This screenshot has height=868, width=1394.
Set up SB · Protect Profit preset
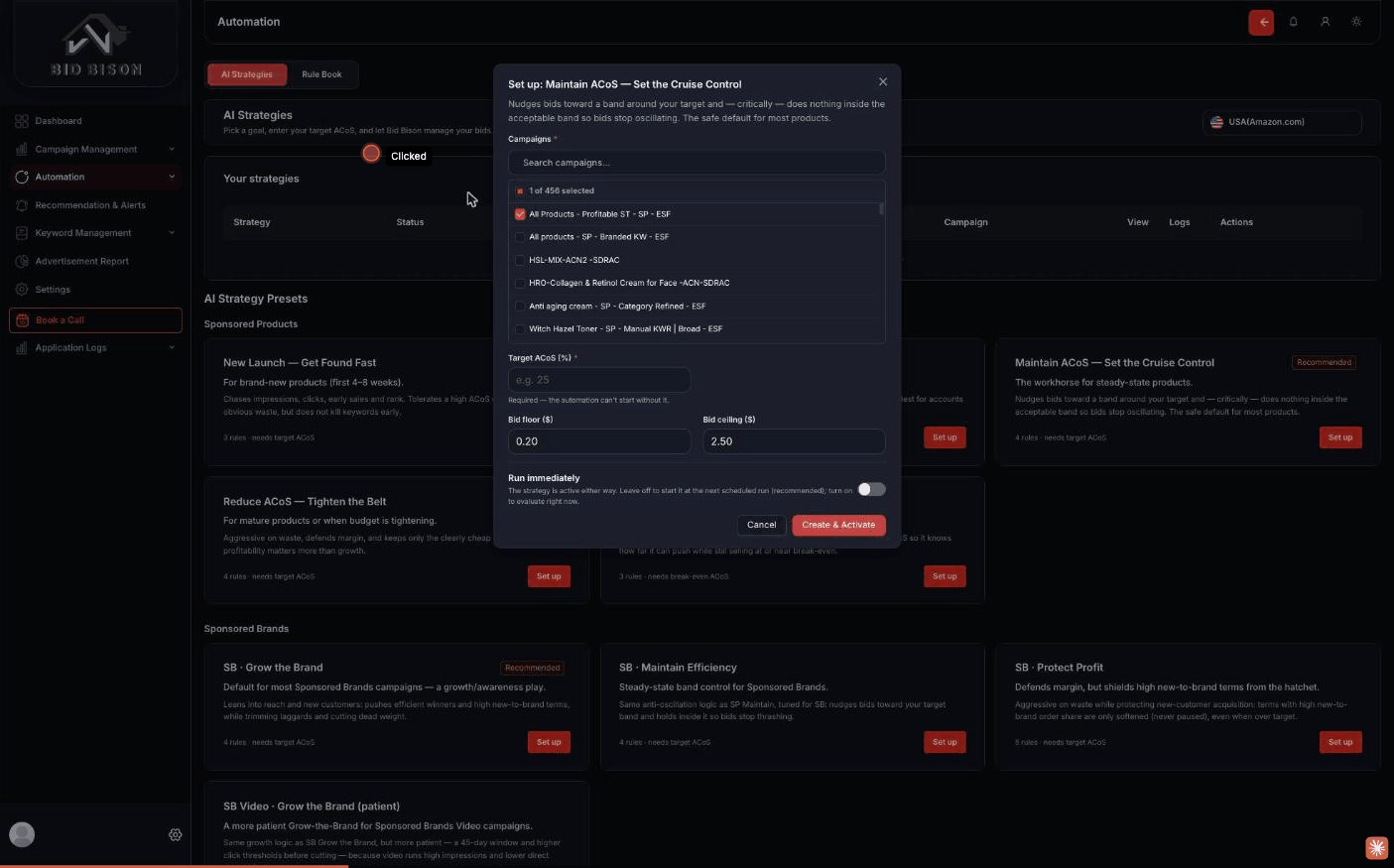(x=1340, y=742)
